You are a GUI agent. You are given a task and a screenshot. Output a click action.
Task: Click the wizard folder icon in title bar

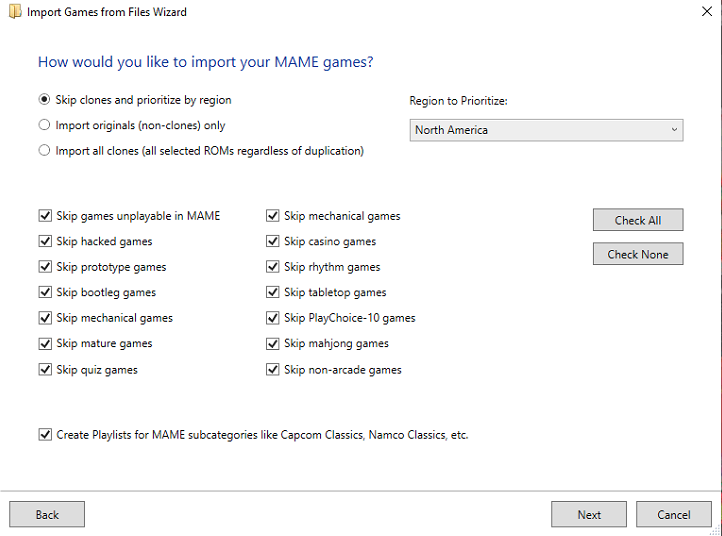pyautogui.click(x=15, y=12)
